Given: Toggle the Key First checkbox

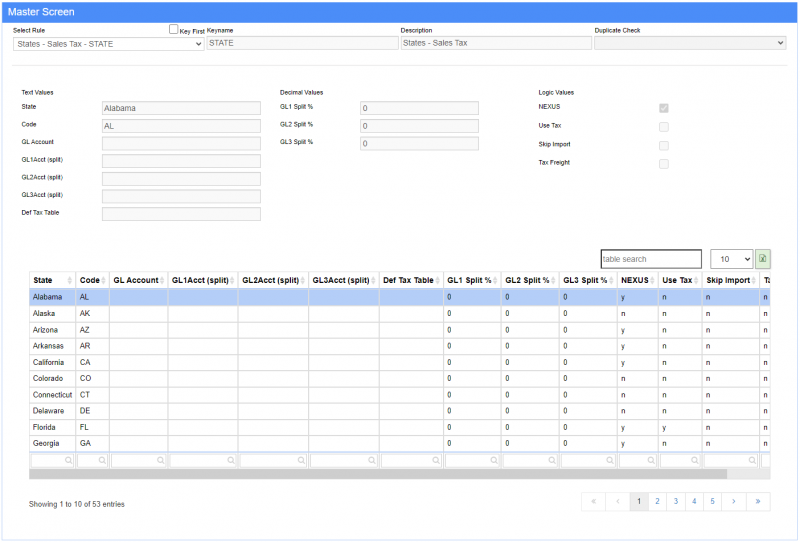Looking at the screenshot, I should (x=174, y=30).
